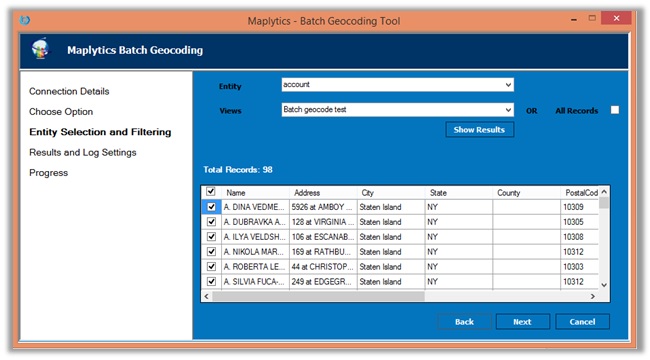650x360 pixels.
Task: Sort by the State column header
Action: coord(459,192)
